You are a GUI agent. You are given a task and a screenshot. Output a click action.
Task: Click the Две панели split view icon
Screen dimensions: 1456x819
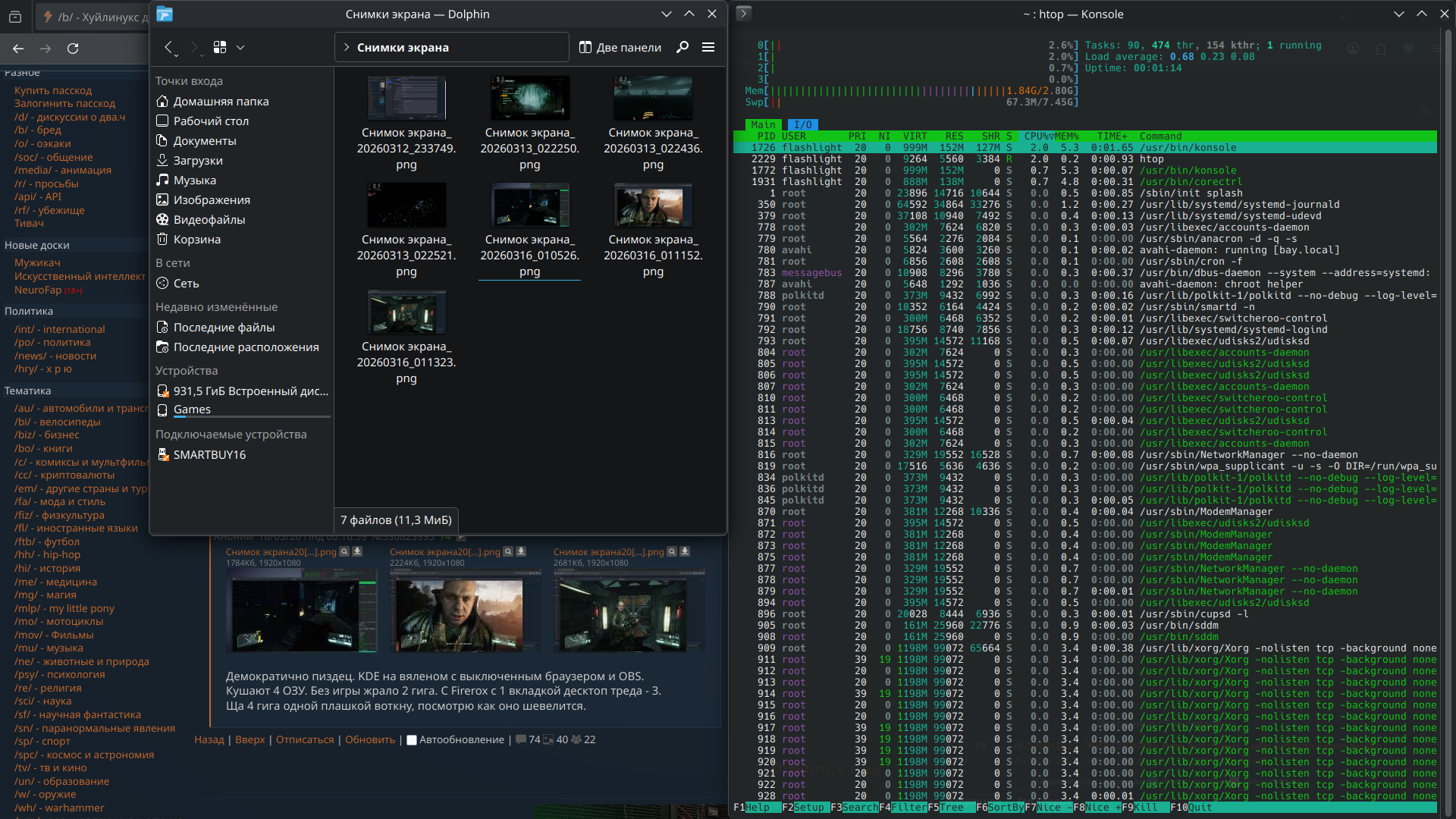tap(585, 47)
